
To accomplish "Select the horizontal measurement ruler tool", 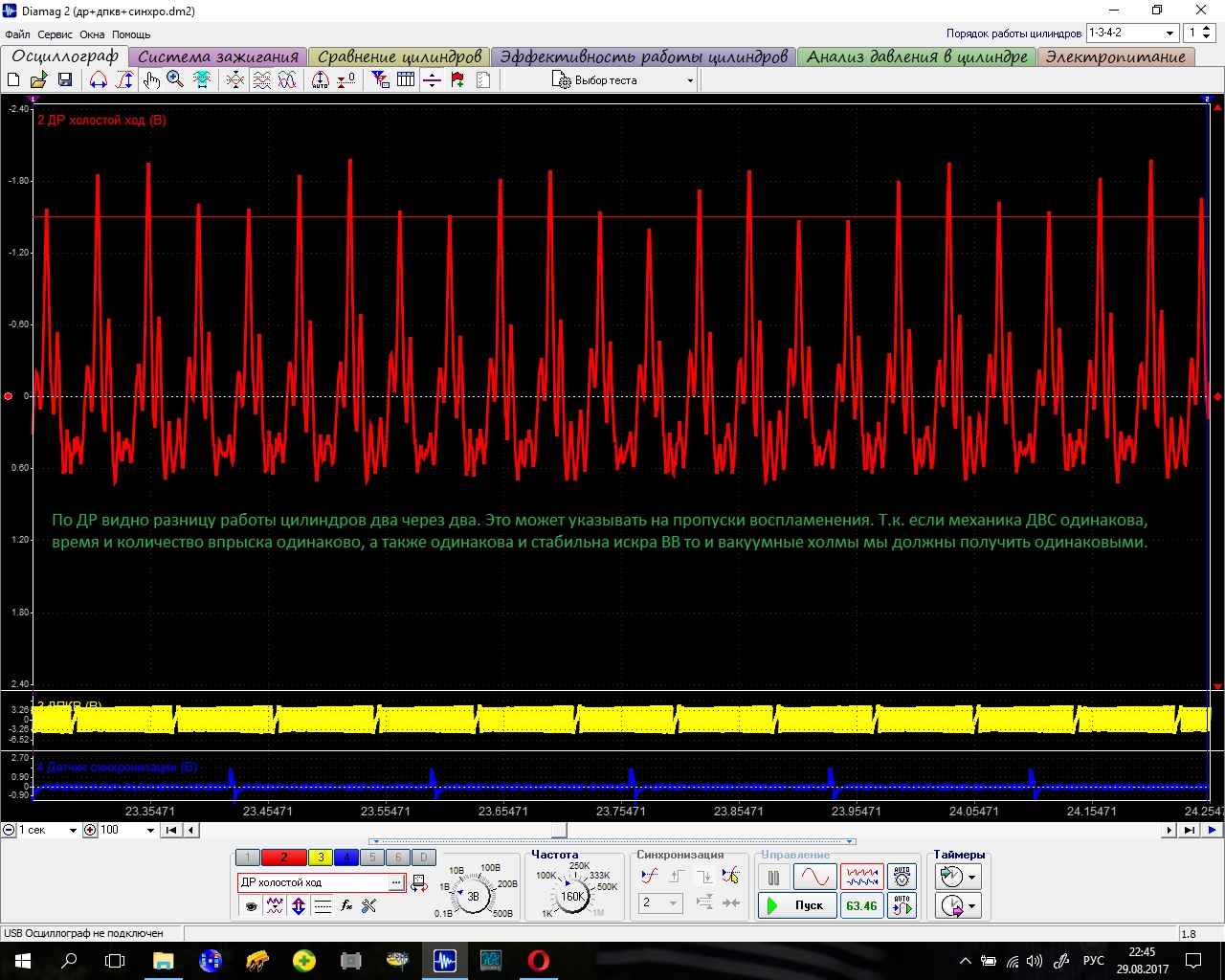I will coord(99,80).
